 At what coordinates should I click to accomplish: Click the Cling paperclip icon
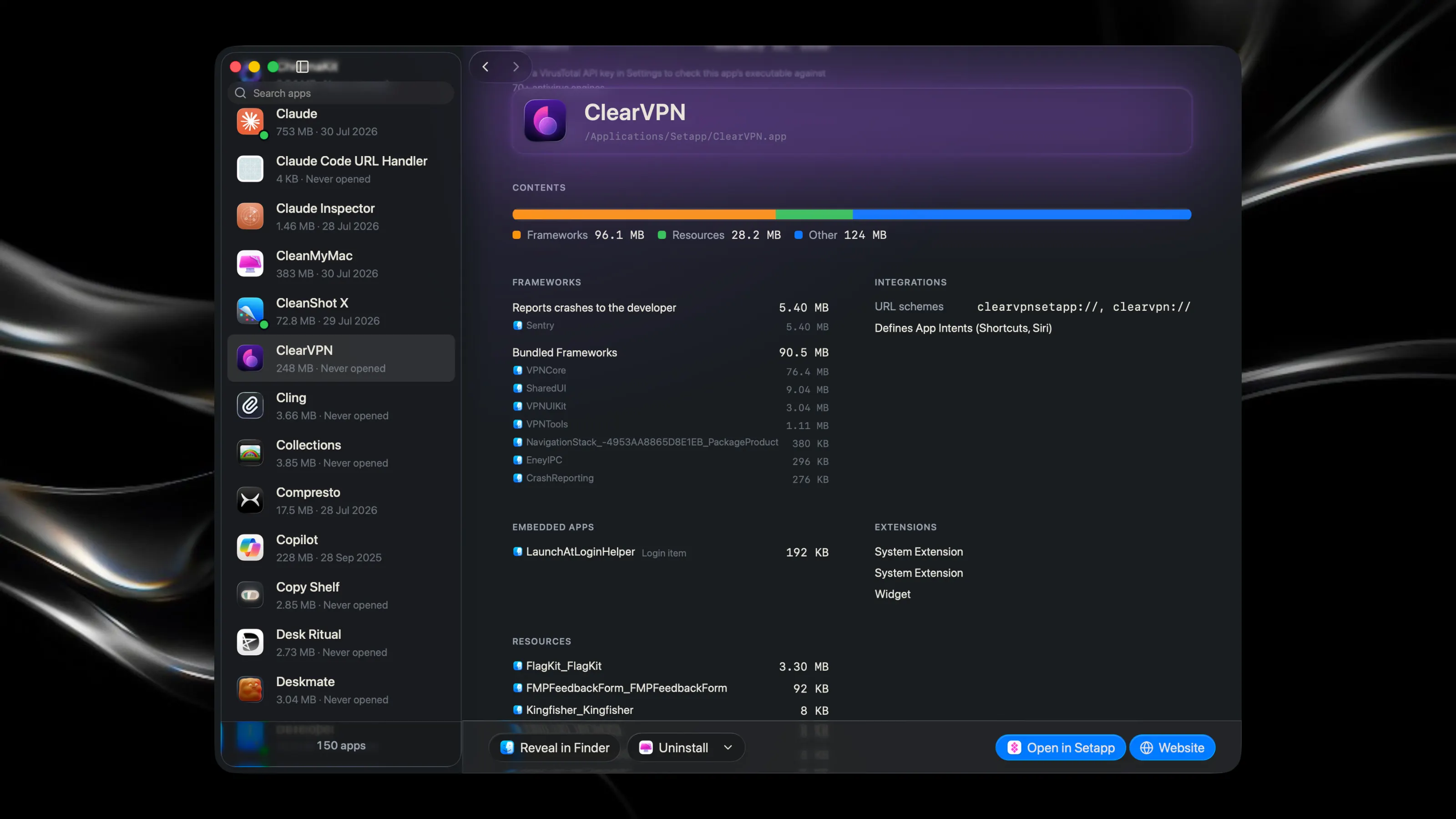coord(250,406)
